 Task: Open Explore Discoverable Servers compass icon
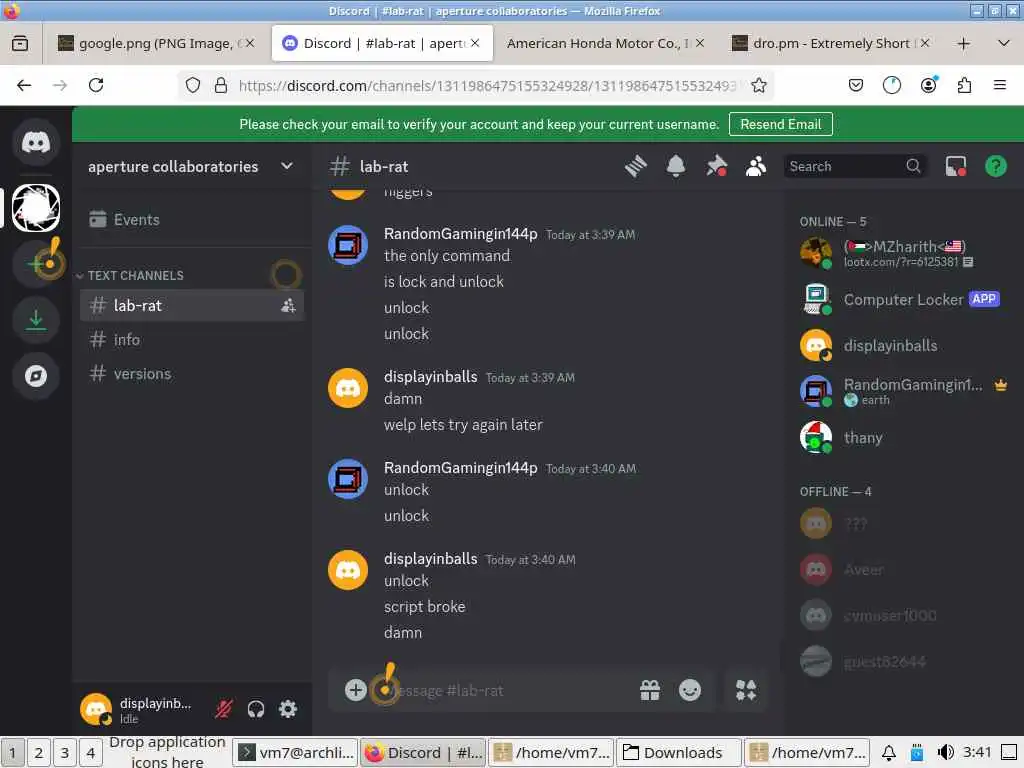tap(36, 376)
